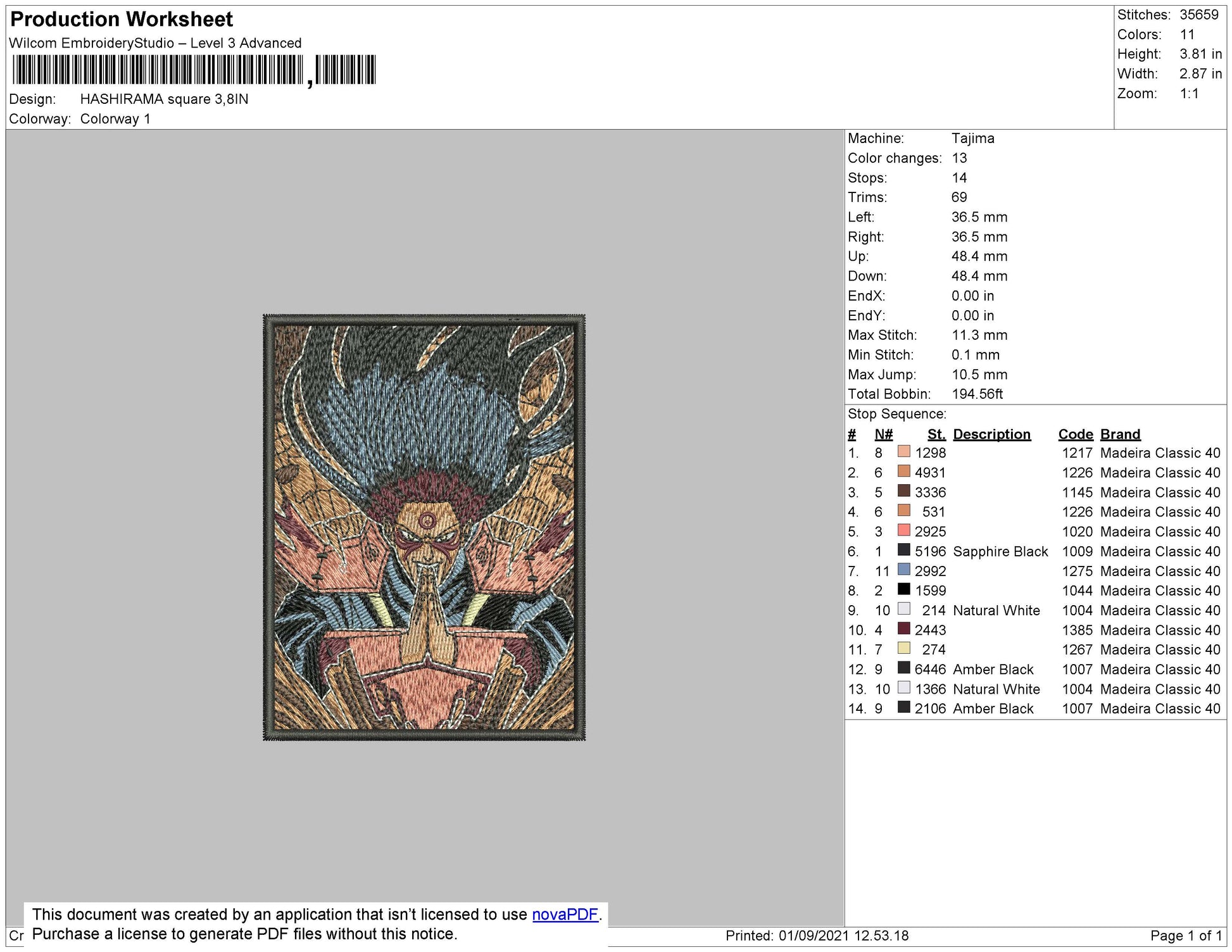Click the Stop Sequence label
The height and width of the screenshot is (952, 1232).
(896, 414)
